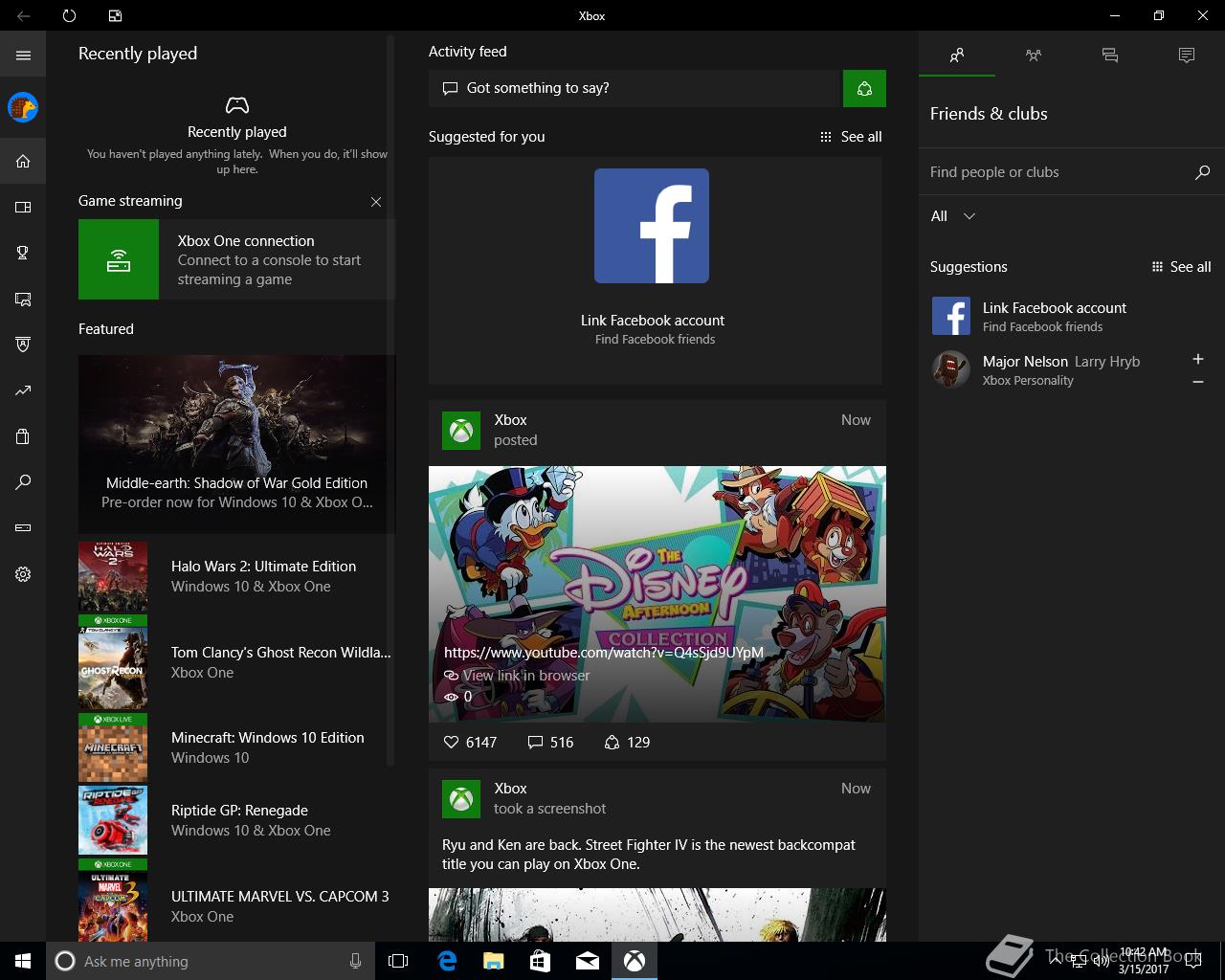Image resolution: width=1225 pixels, height=980 pixels.
Task: Open Connection console icon in sidebar
Action: coord(23,528)
